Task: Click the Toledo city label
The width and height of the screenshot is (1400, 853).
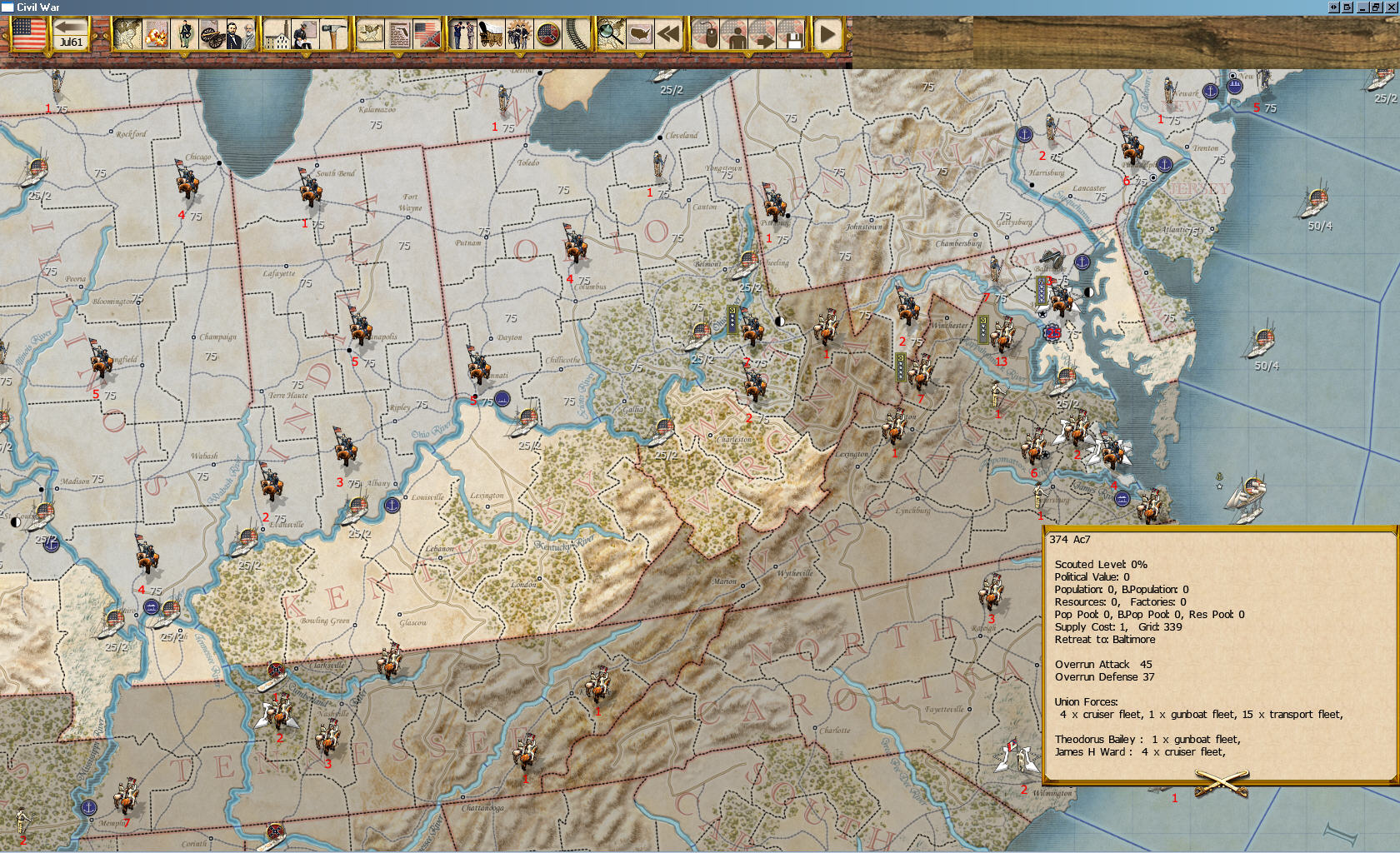Action: 528,163
